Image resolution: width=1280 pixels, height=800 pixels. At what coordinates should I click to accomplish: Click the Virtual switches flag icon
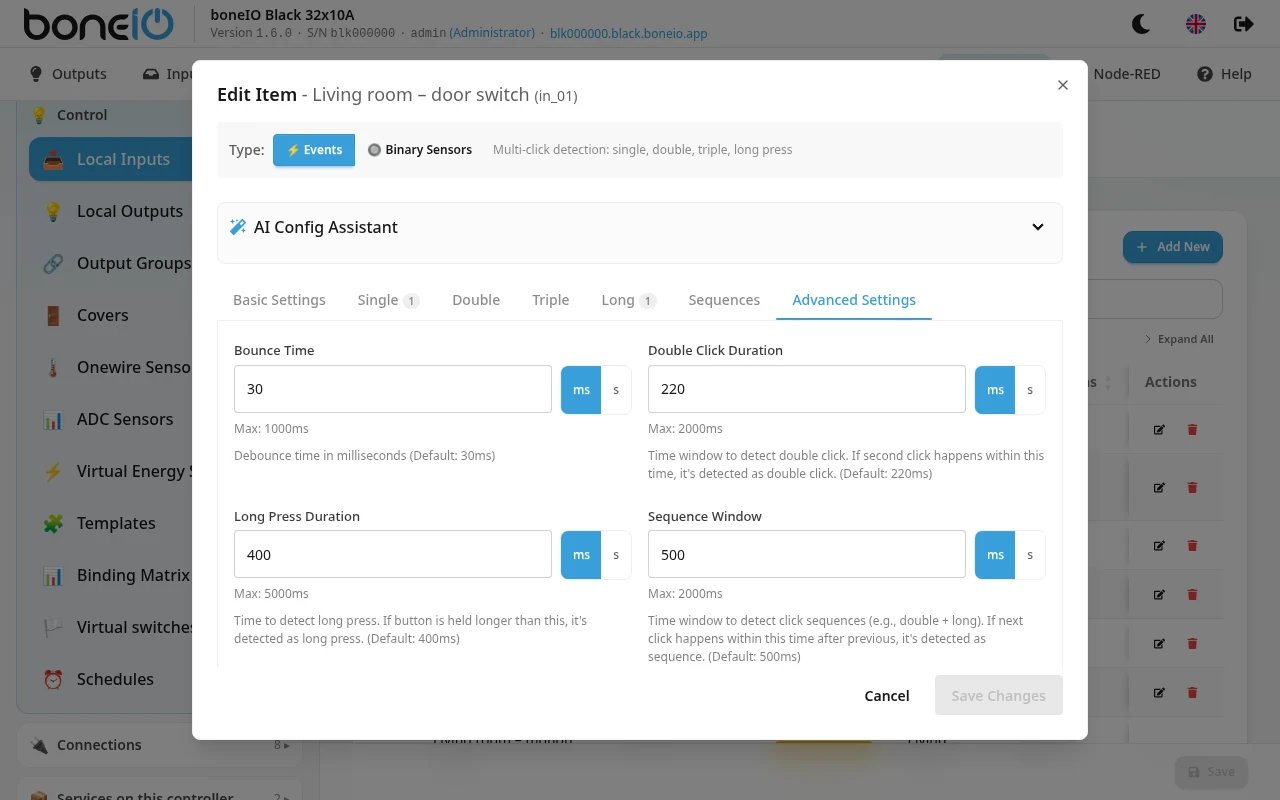[x=53, y=627]
